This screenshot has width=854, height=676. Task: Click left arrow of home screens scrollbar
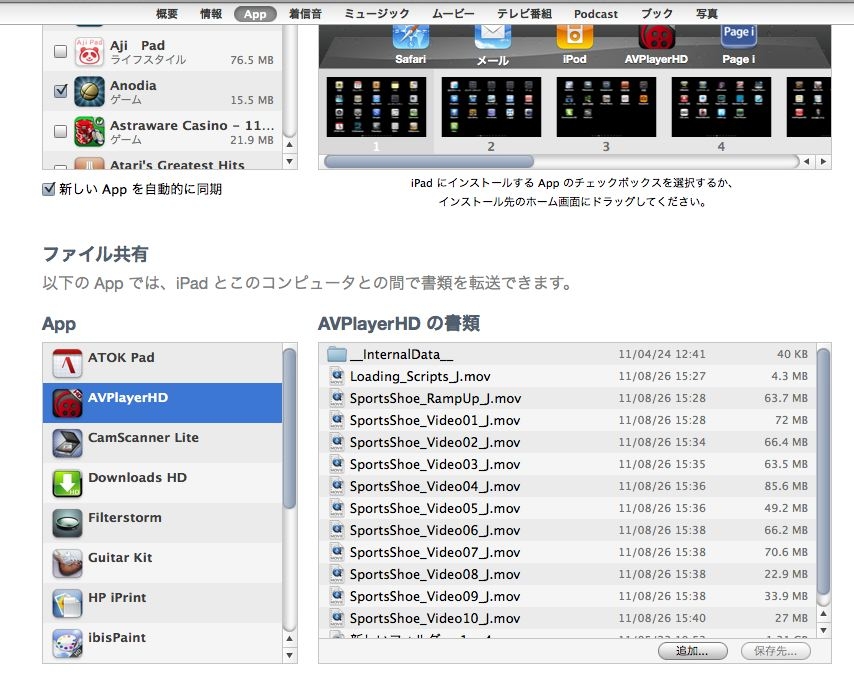[x=807, y=161]
